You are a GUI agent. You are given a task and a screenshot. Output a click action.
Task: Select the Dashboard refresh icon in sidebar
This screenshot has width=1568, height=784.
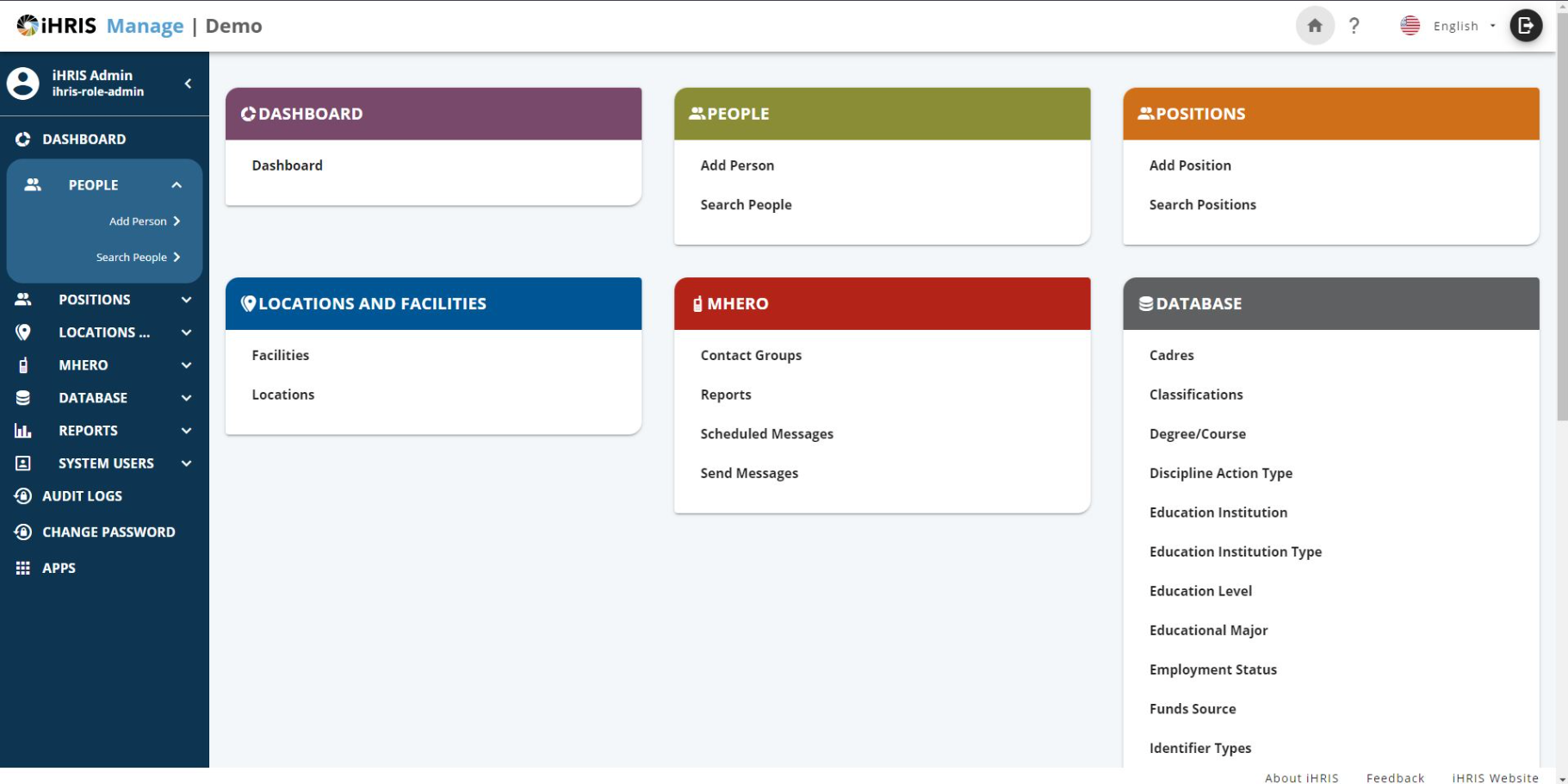click(23, 139)
